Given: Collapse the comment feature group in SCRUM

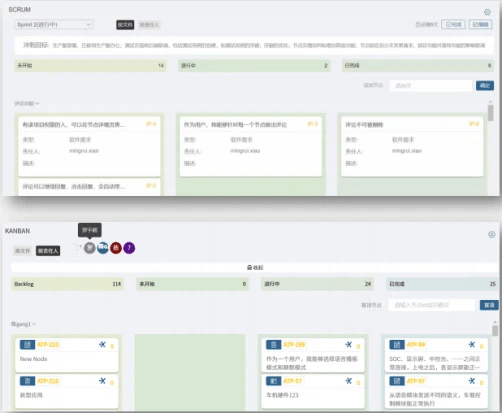Looking at the screenshot, I should [x=27, y=104].
